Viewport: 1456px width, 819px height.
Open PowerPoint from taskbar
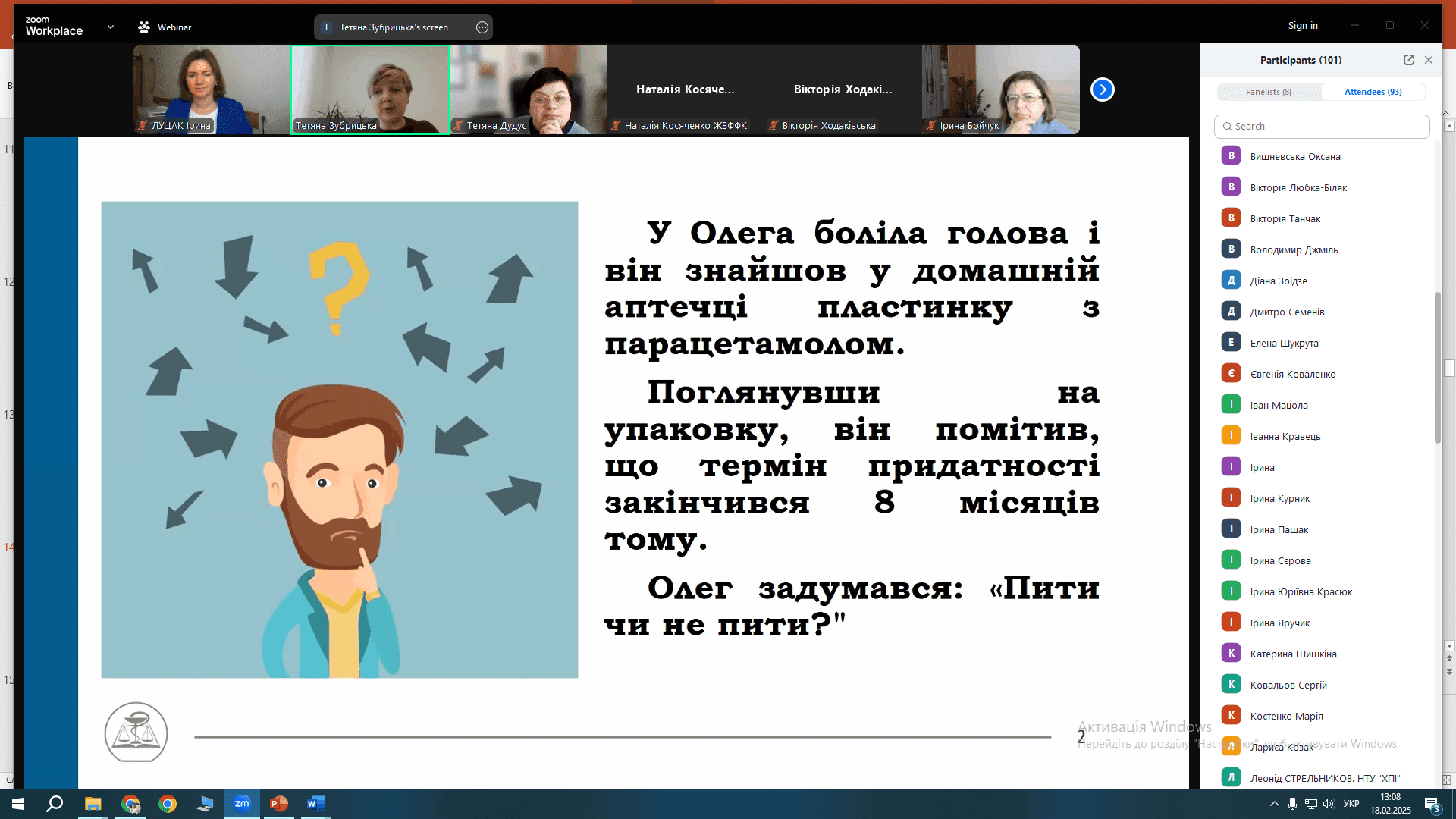(279, 804)
